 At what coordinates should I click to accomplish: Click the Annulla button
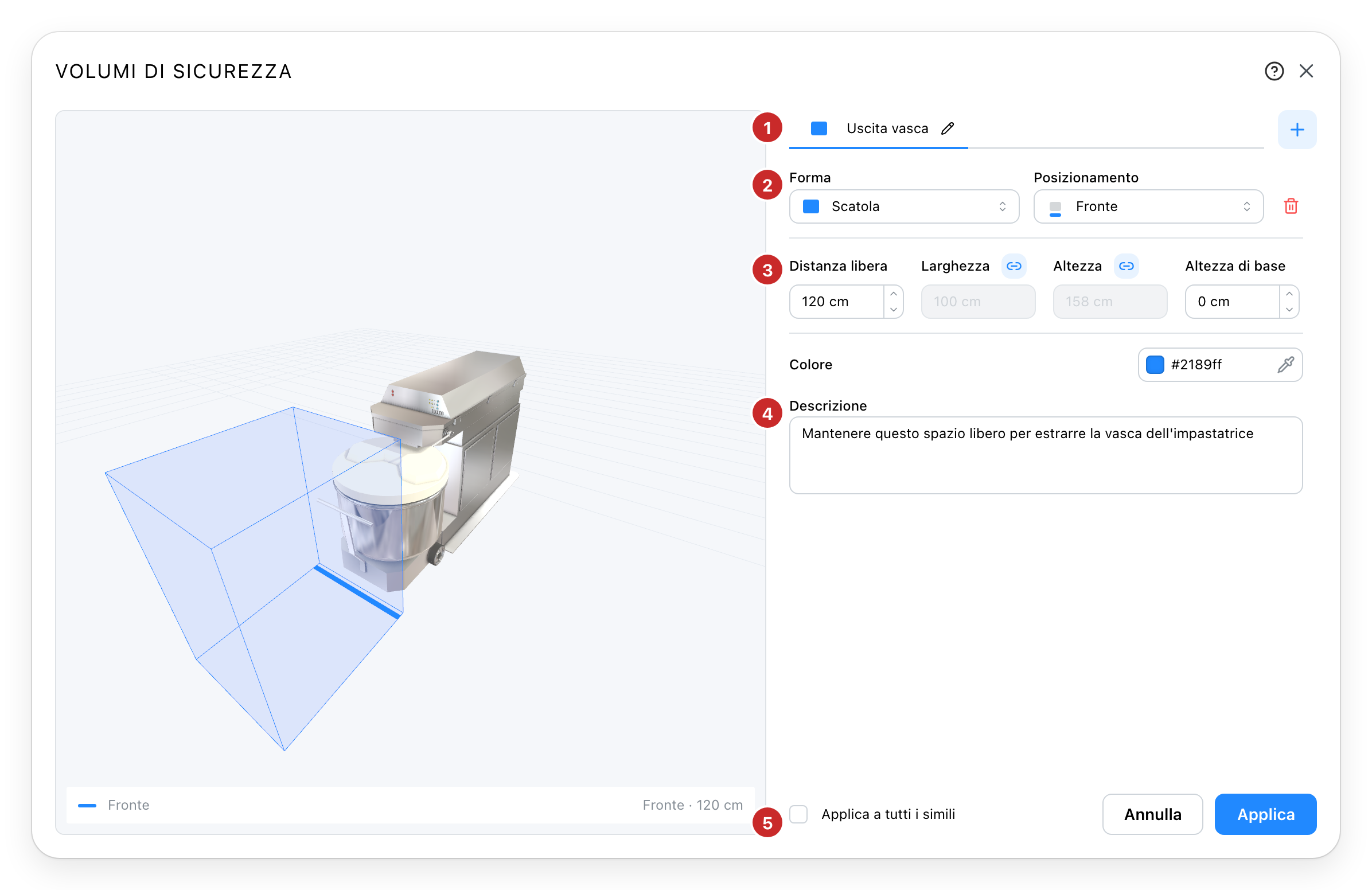click(x=1152, y=814)
